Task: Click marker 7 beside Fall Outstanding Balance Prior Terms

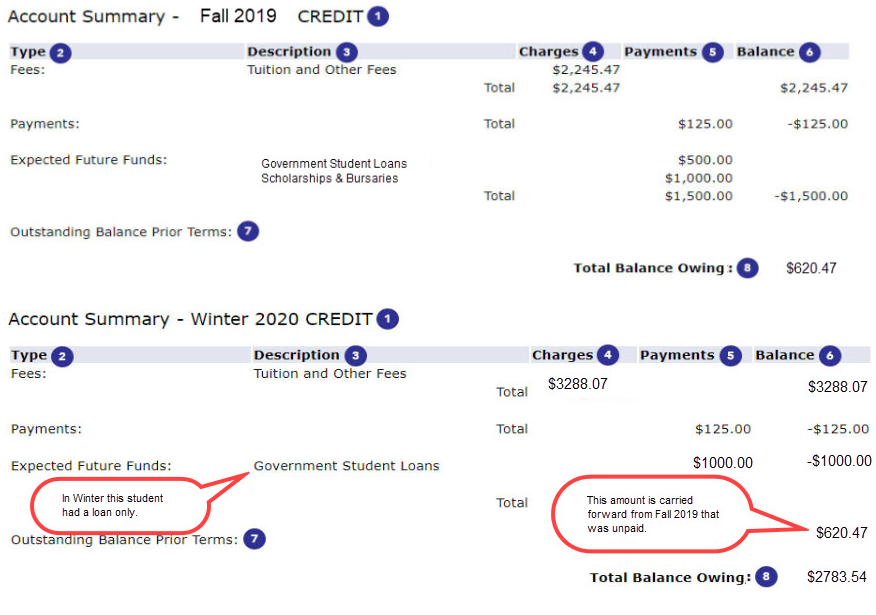Action: pyautogui.click(x=247, y=232)
